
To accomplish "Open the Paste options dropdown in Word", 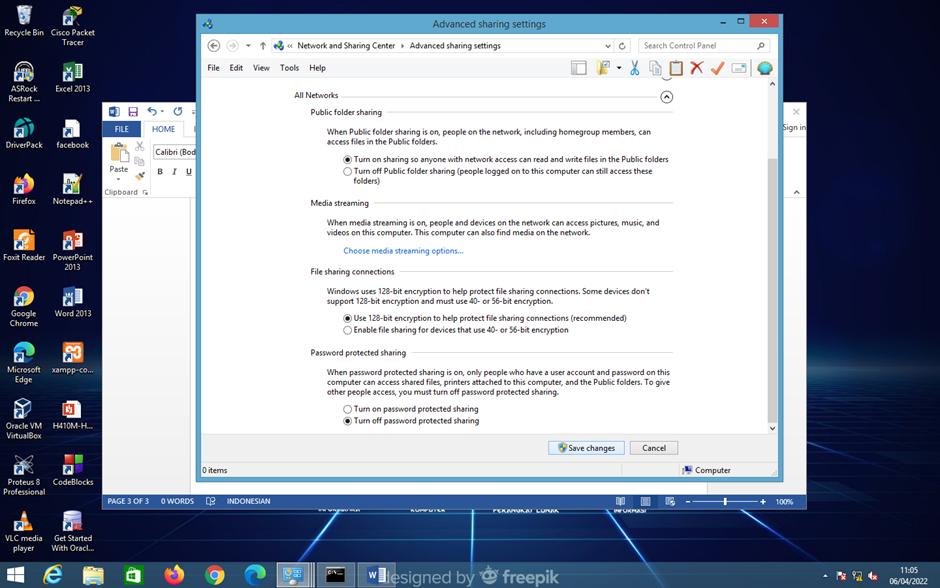I will click(x=119, y=179).
